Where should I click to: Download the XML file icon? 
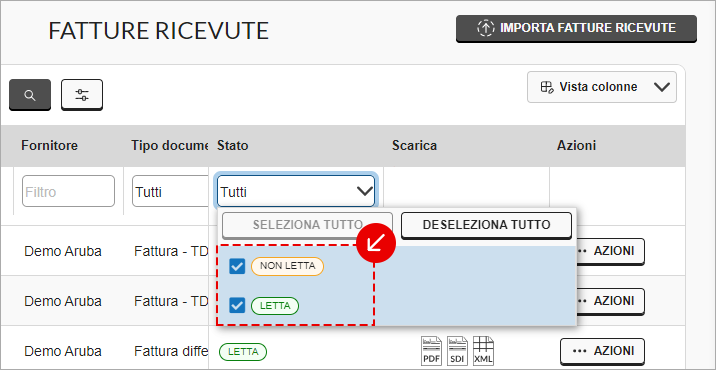[484, 351]
